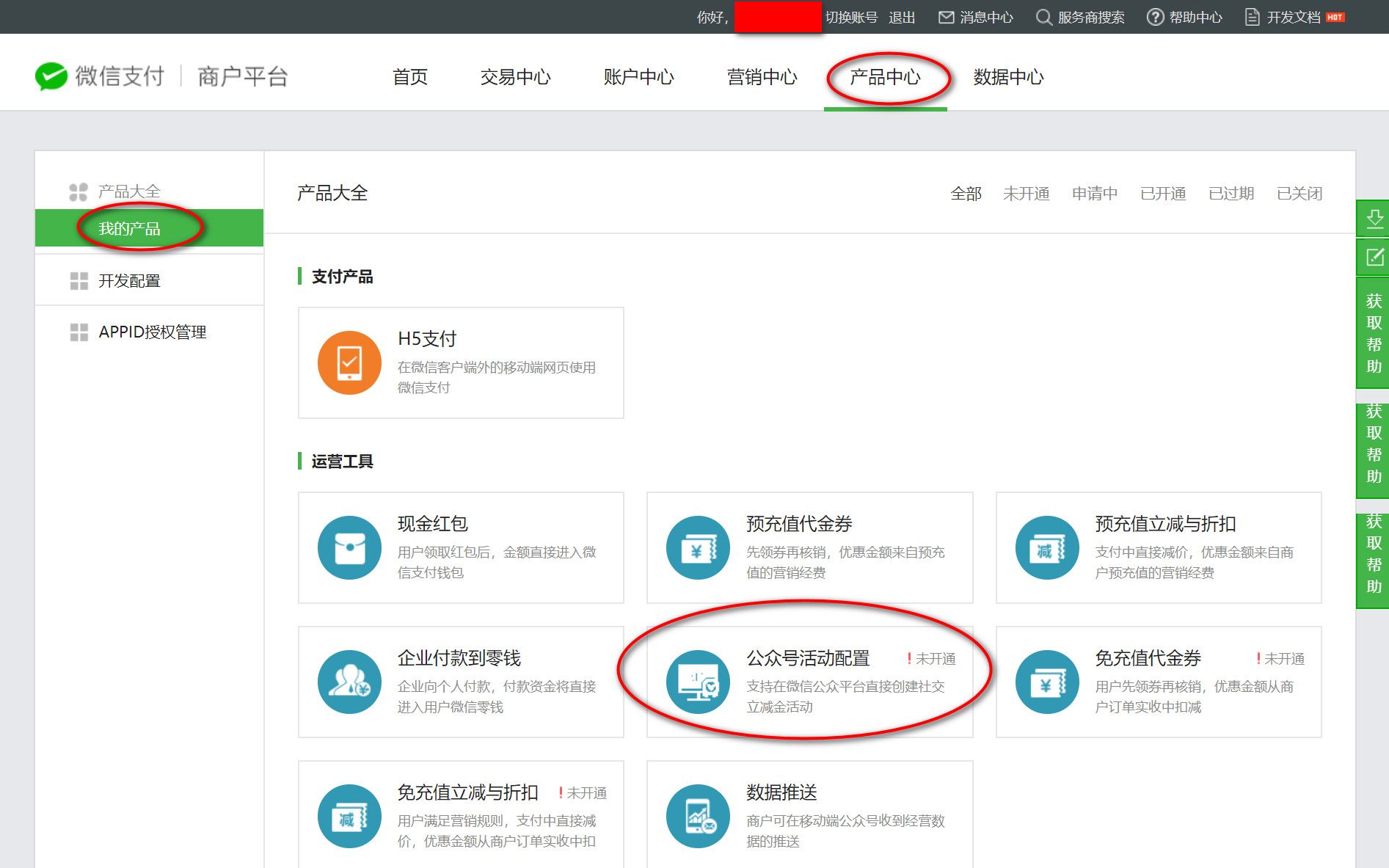This screenshot has width=1389, height=868.
Task: Filter products by 申请中
Action: (x=1094, y=194)
